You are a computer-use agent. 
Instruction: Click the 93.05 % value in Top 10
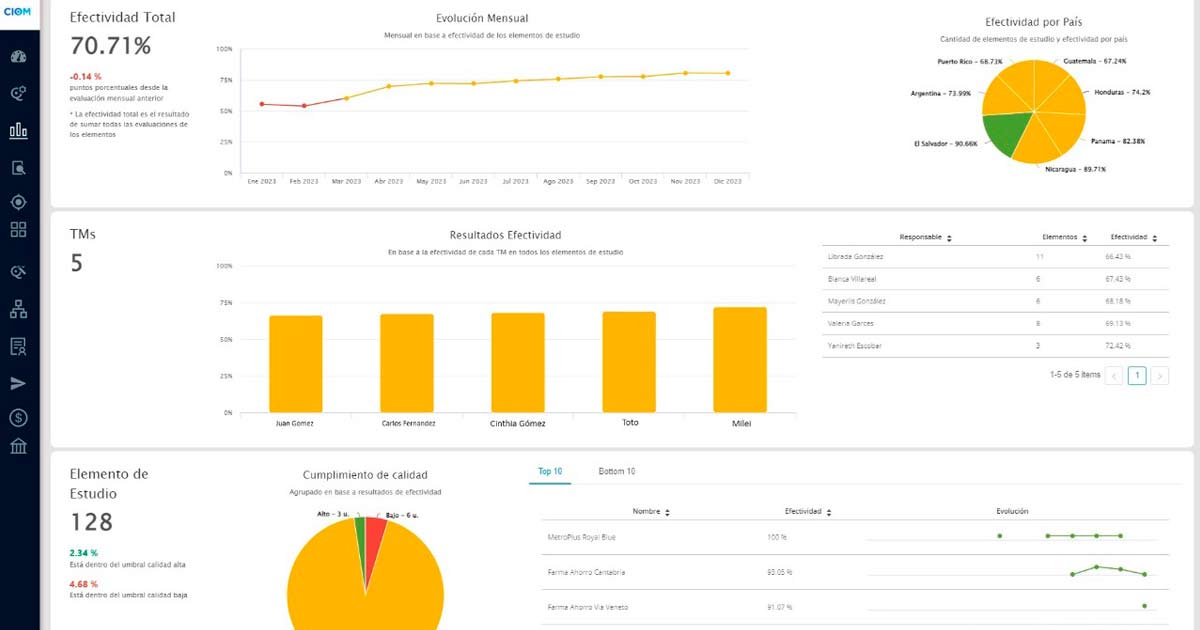pyautogui.click(x=780, y=572)
